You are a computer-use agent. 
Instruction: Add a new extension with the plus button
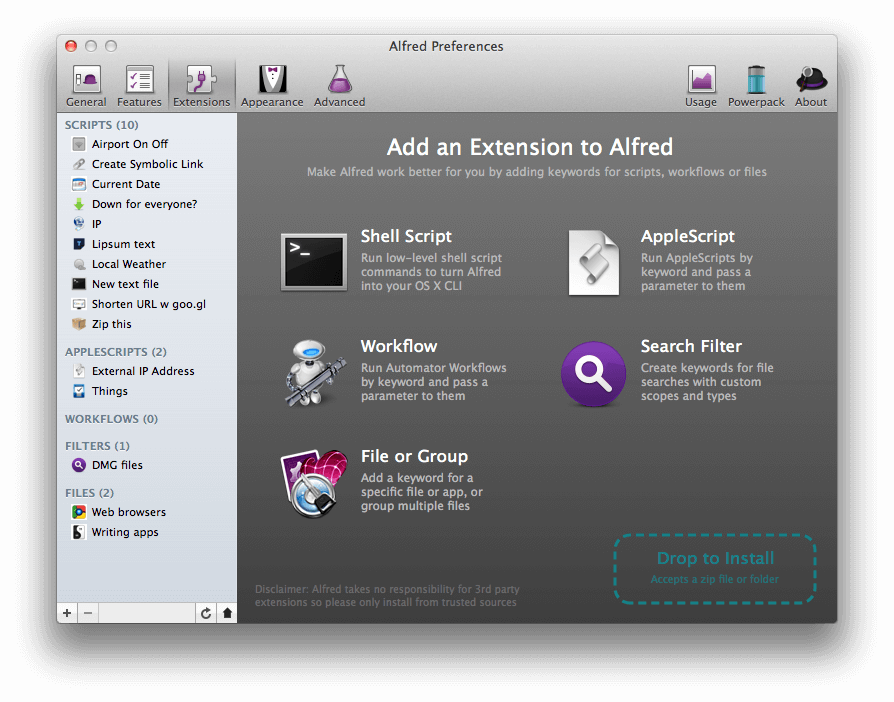click(x=66, y=612)
